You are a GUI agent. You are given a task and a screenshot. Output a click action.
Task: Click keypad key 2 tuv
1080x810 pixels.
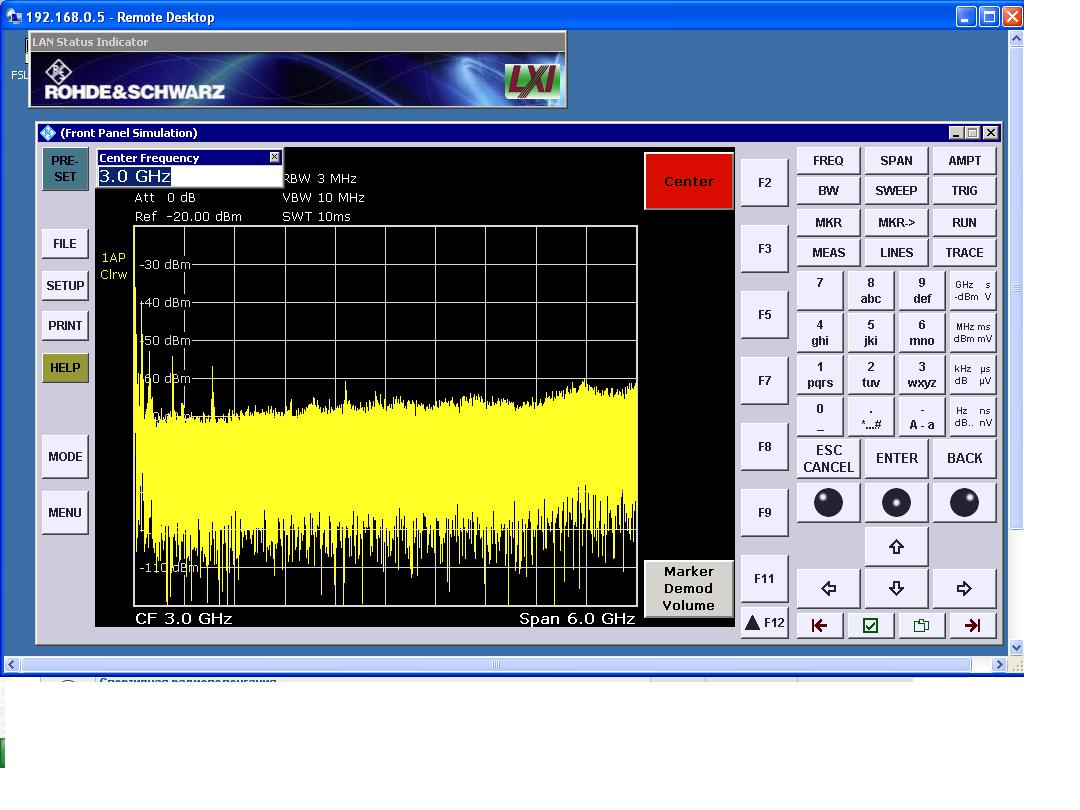[871, 374]
